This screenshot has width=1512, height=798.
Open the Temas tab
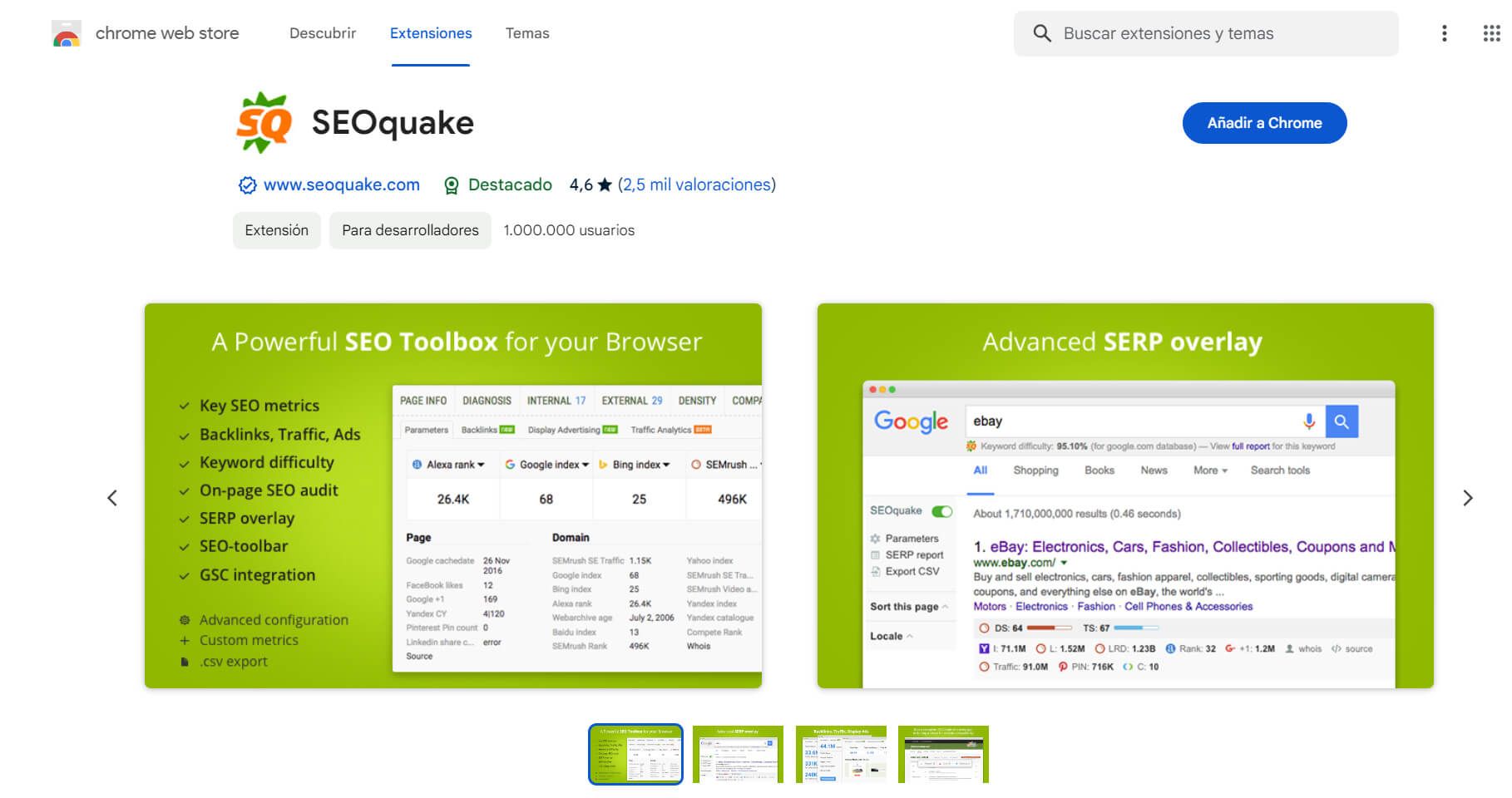527,33
